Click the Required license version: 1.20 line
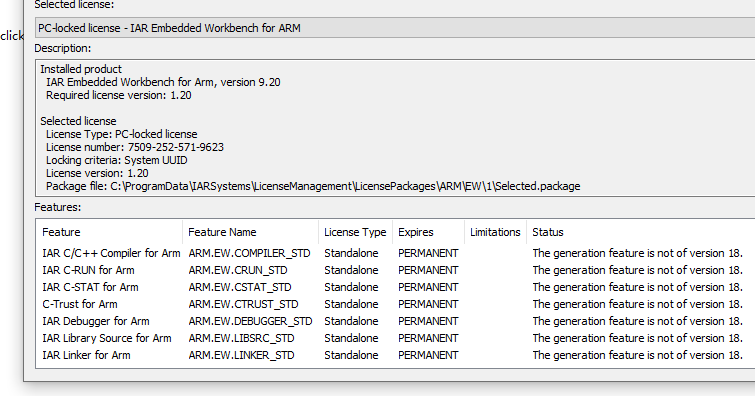 [118, 95]
